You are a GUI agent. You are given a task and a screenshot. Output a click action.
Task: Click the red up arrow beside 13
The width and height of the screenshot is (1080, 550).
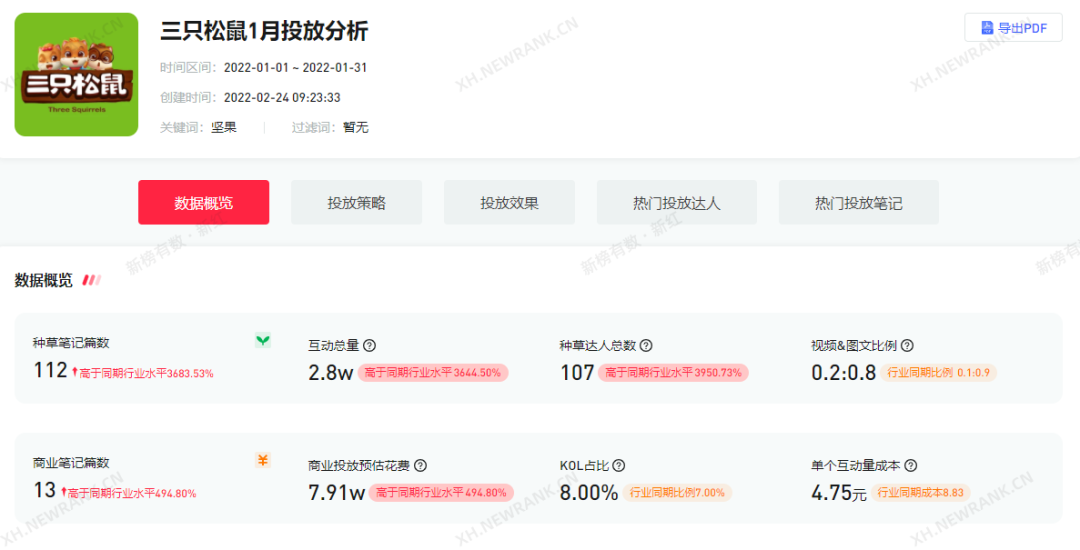[63, 492]
